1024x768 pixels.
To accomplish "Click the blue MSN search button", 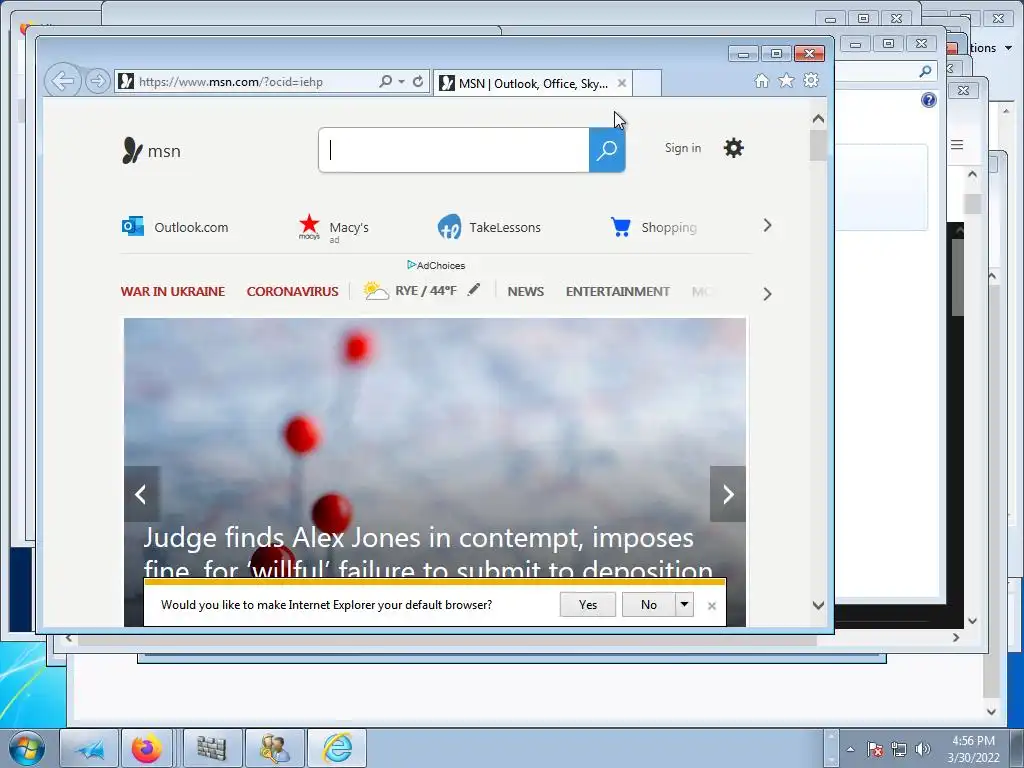I will 607,150.
